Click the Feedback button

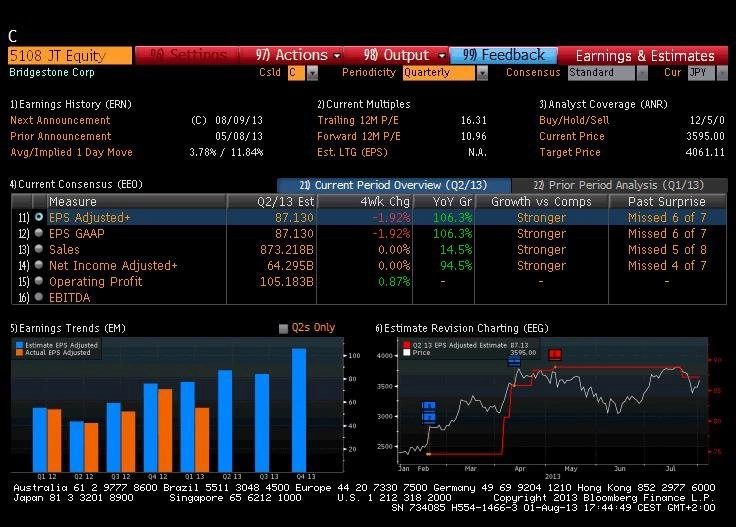[504, 55]
